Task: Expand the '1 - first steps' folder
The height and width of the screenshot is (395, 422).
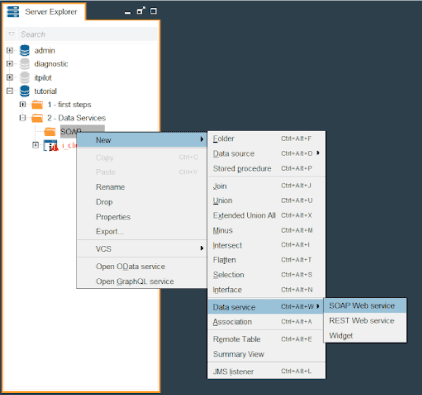Action: (22, 104)
